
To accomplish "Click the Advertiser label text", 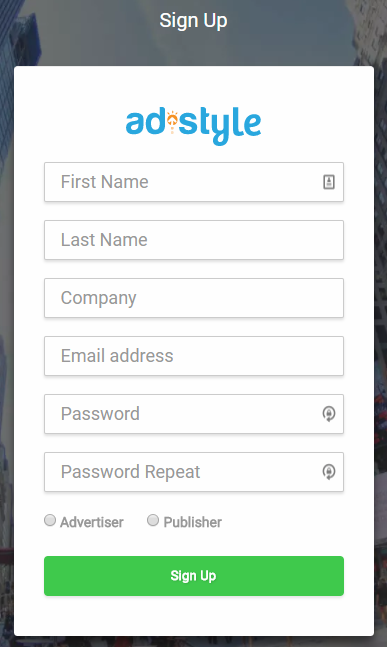I will pos(92,522).
